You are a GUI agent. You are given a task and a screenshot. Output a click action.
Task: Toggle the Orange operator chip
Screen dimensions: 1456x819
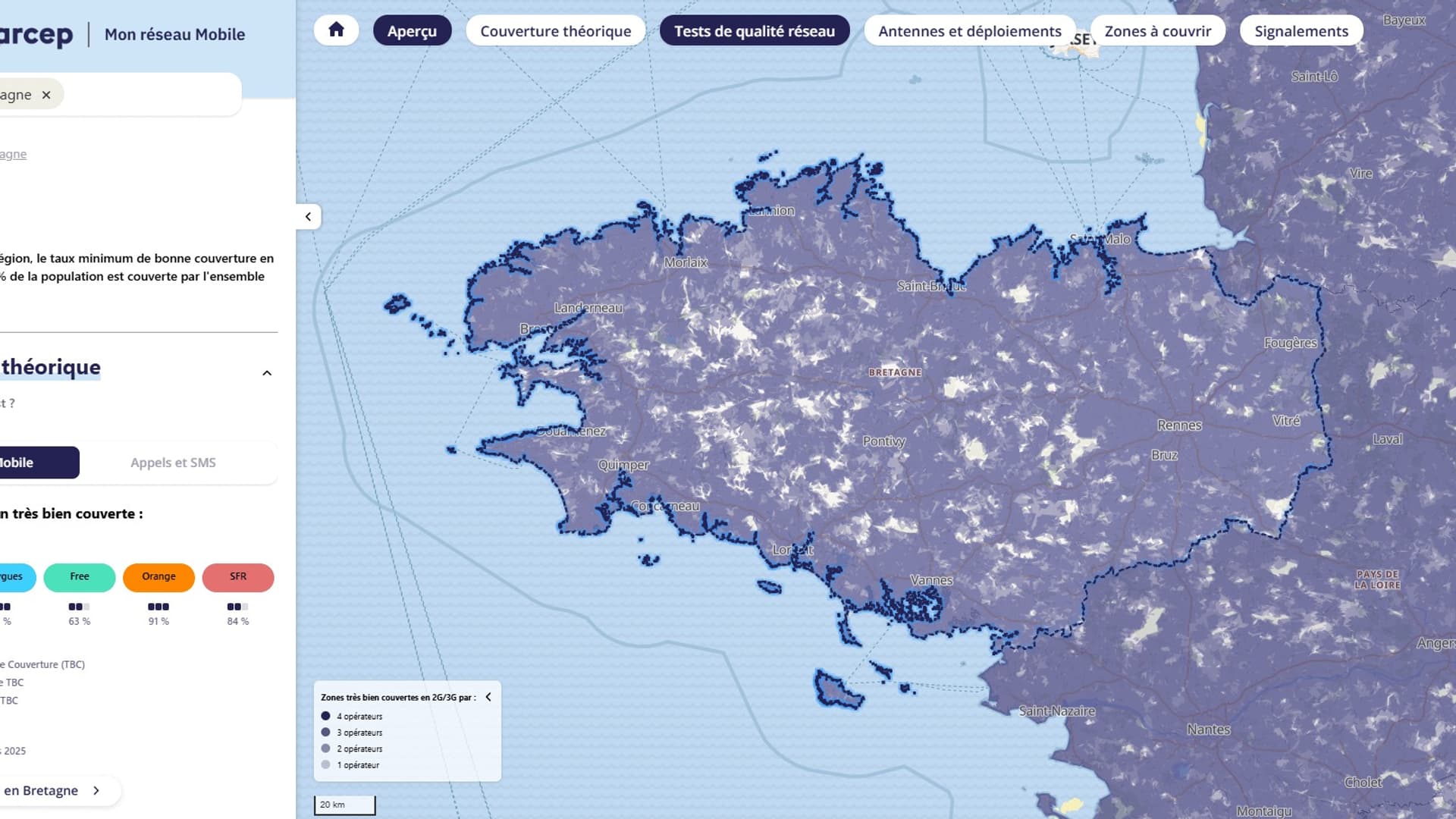tap(158, 577)
